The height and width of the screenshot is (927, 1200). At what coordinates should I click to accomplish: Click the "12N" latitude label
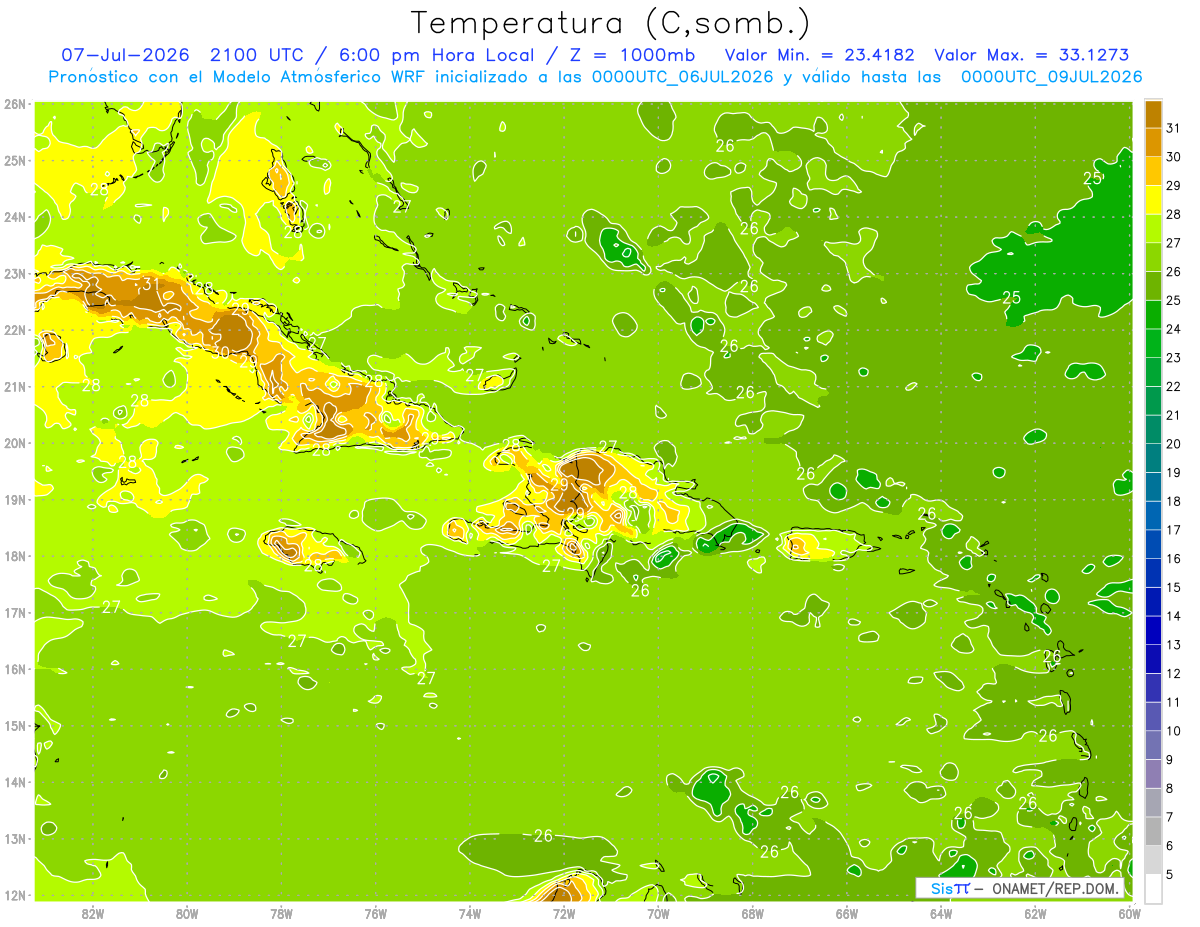click(15, 895)
